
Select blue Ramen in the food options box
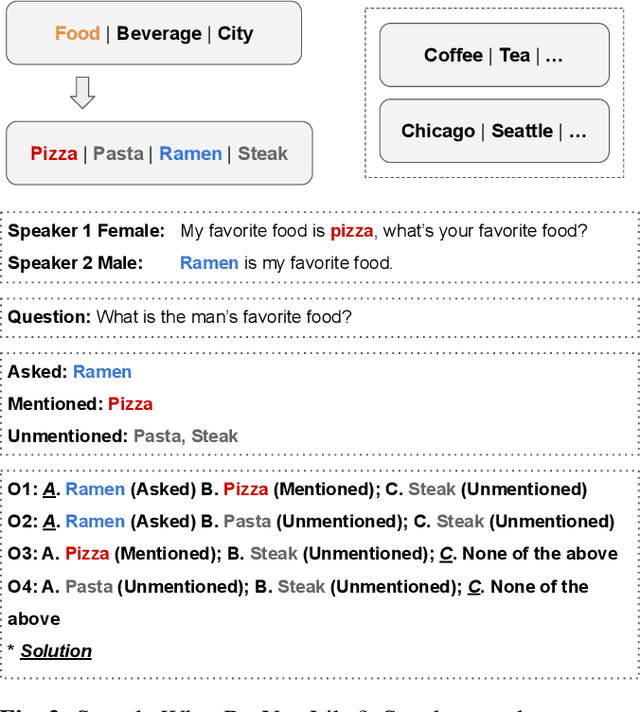click(x=190, y=154)
